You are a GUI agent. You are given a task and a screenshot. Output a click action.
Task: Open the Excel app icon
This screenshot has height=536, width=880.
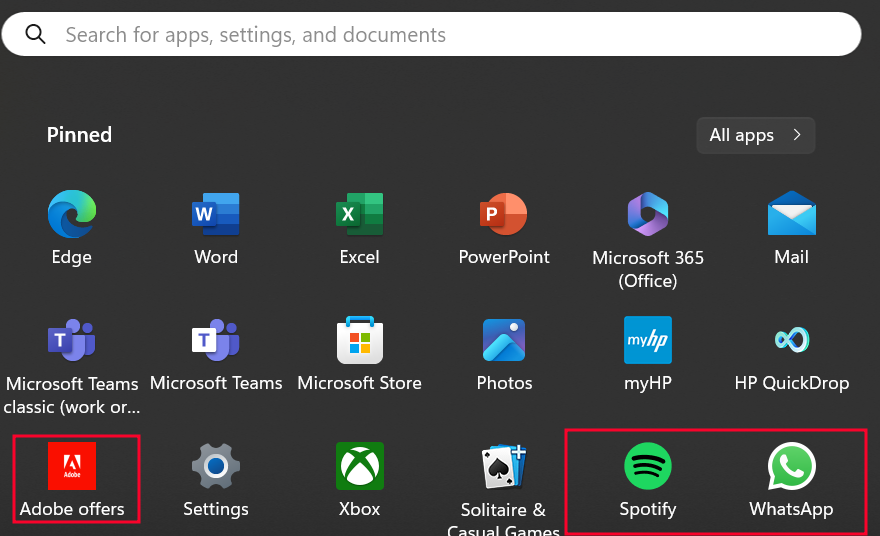click(x=359, y=214)
